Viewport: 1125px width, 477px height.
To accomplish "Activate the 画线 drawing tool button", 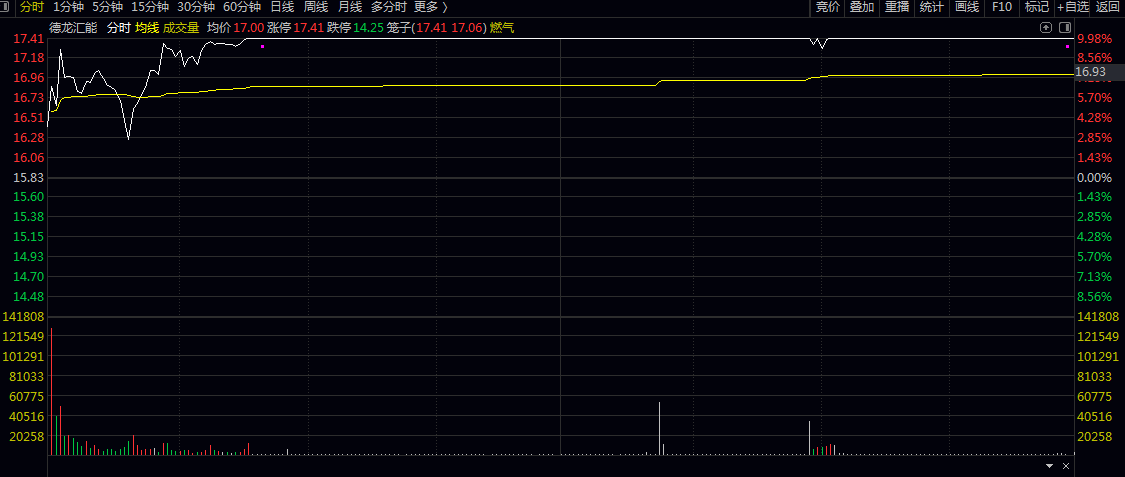I will point(966,7).
